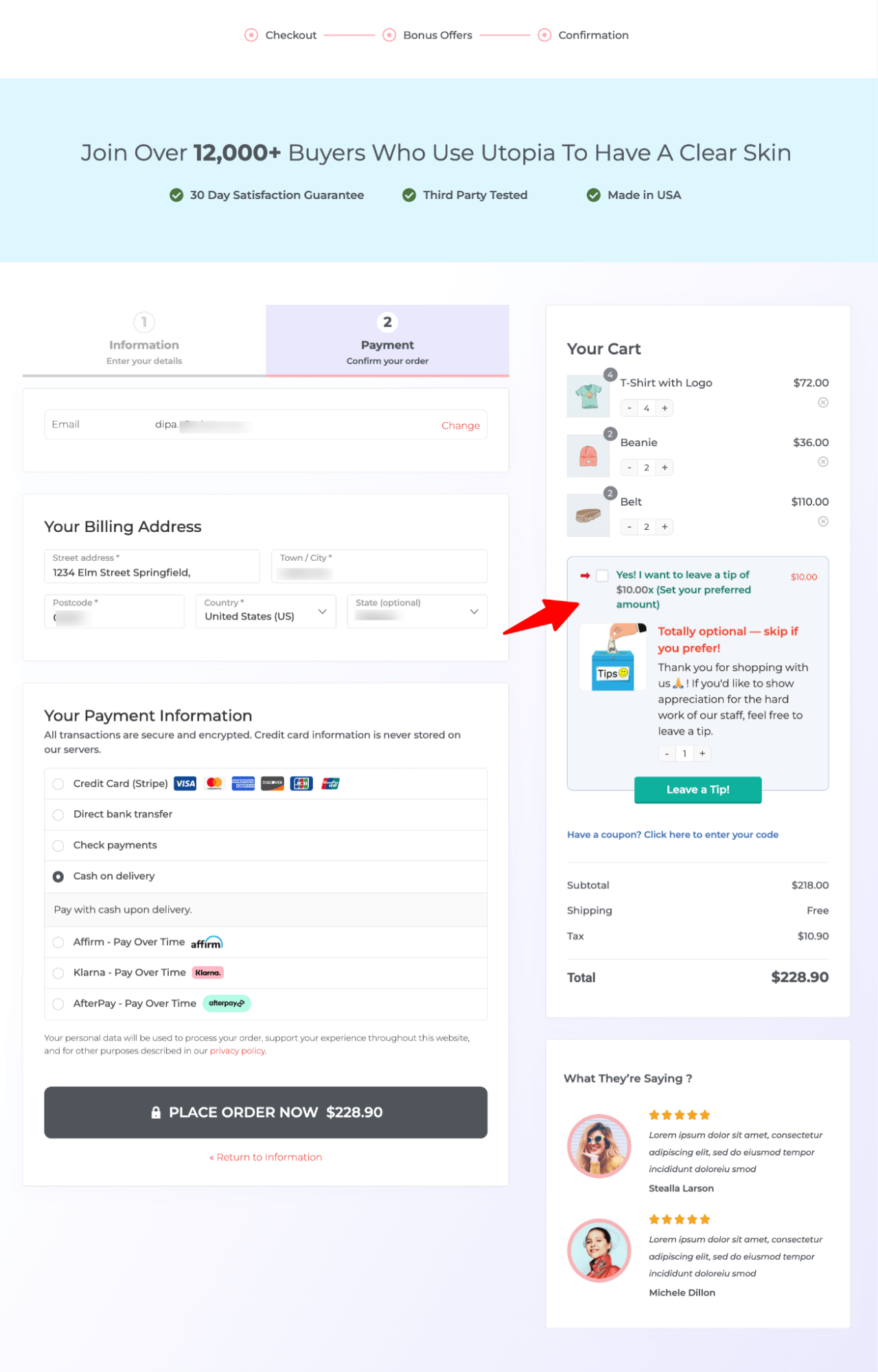Expand the coupon code entry link
This screenshot has height=1372, width=878.
click(672, 835)
